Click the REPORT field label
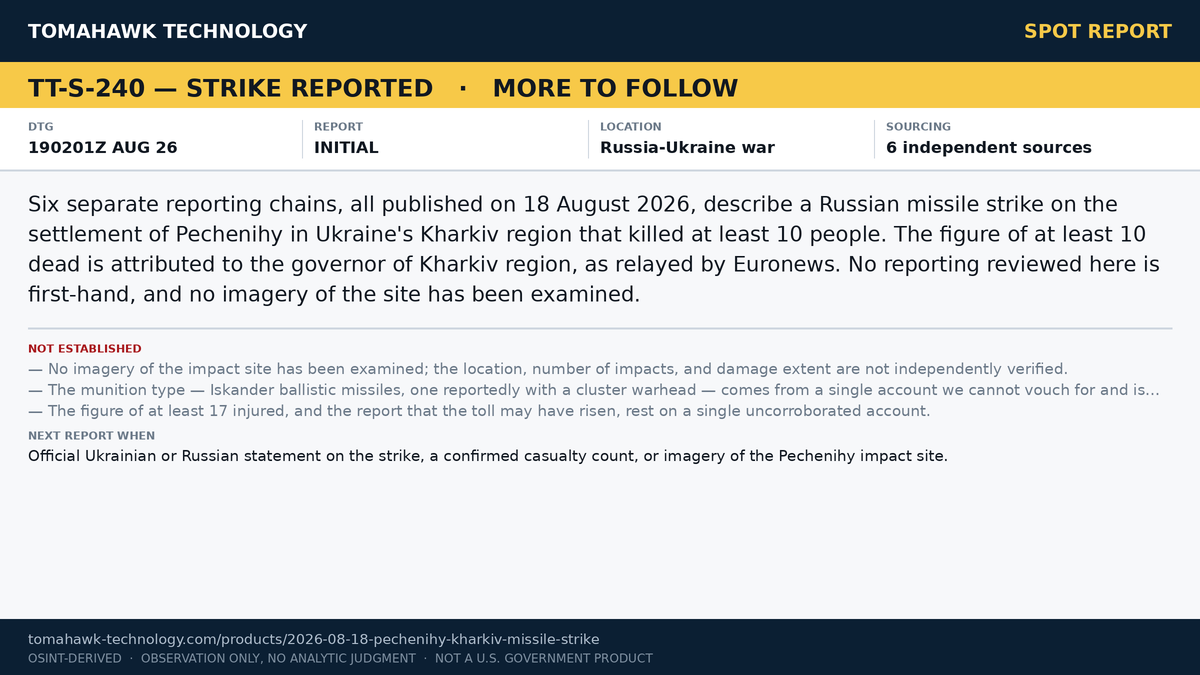 [x=338, y=127]
